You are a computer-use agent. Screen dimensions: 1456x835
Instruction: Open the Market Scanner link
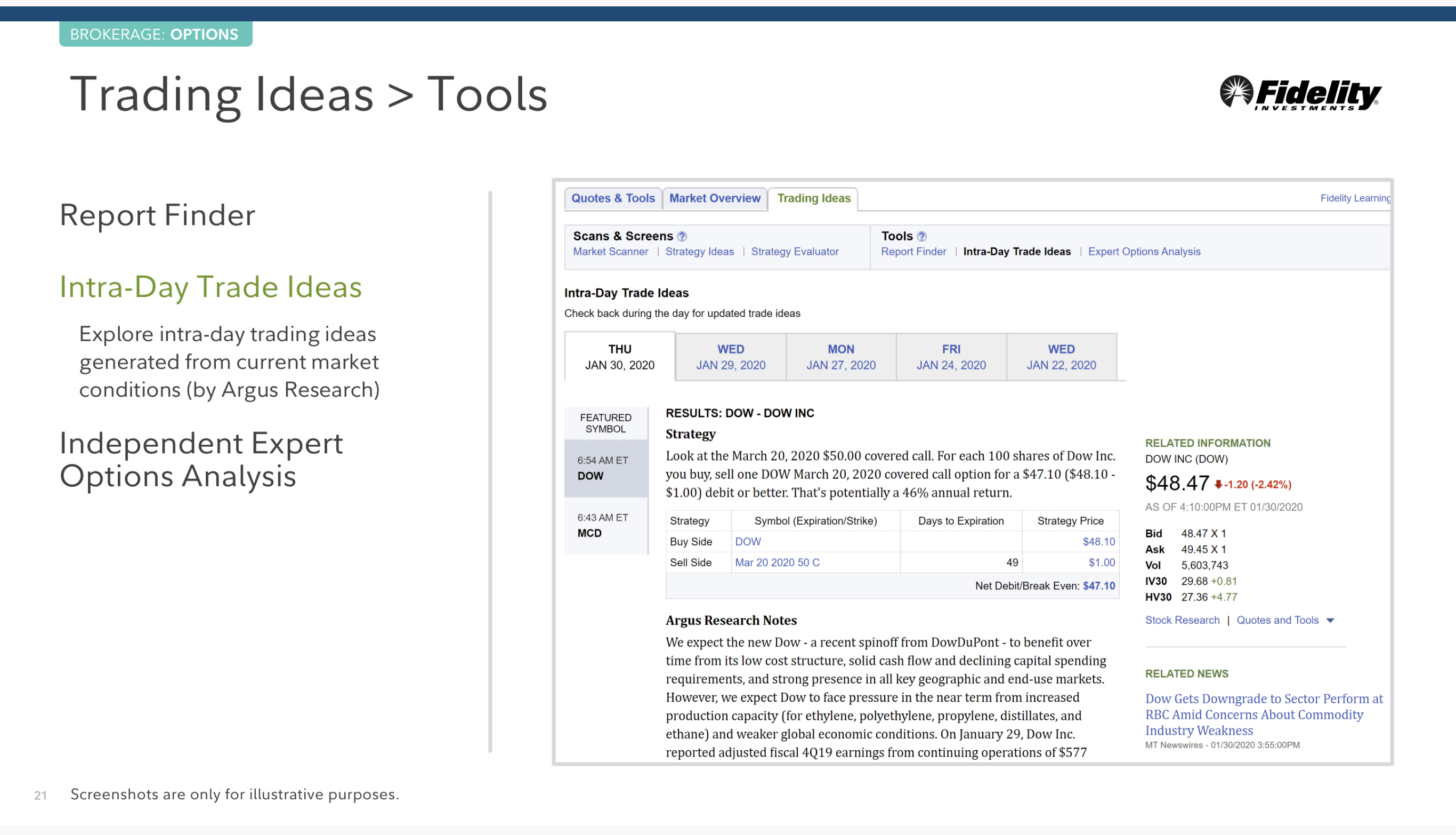point(610,252)
